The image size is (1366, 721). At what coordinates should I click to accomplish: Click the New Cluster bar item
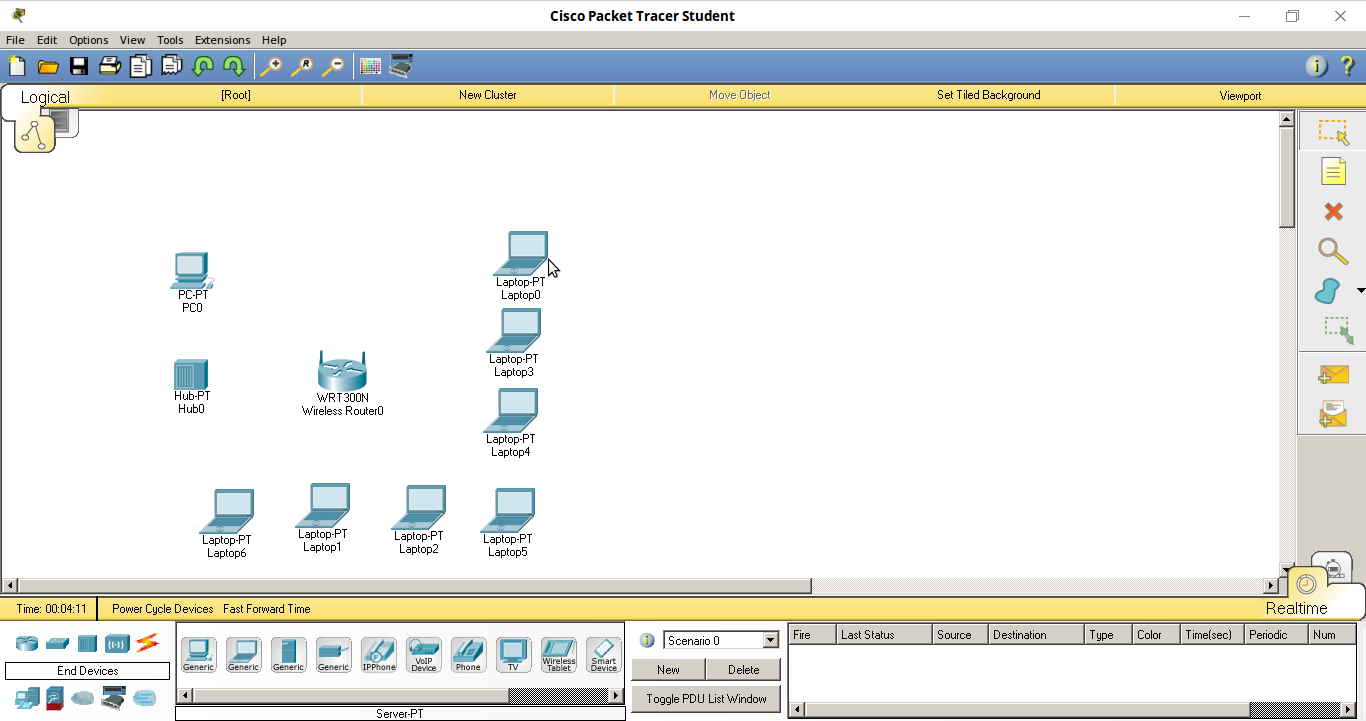[487, 95]
